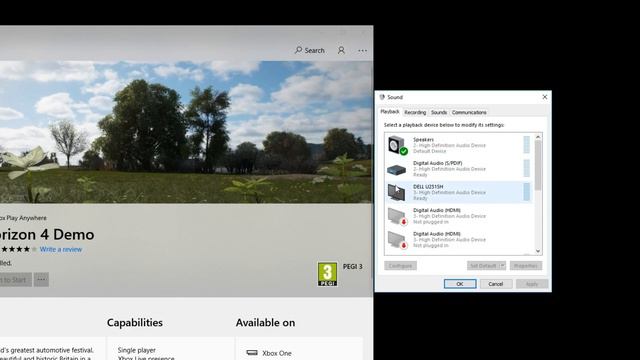Open the Store header's three-dot menu
The height and width of the screenshot is (360, 640).
(362, 51)
